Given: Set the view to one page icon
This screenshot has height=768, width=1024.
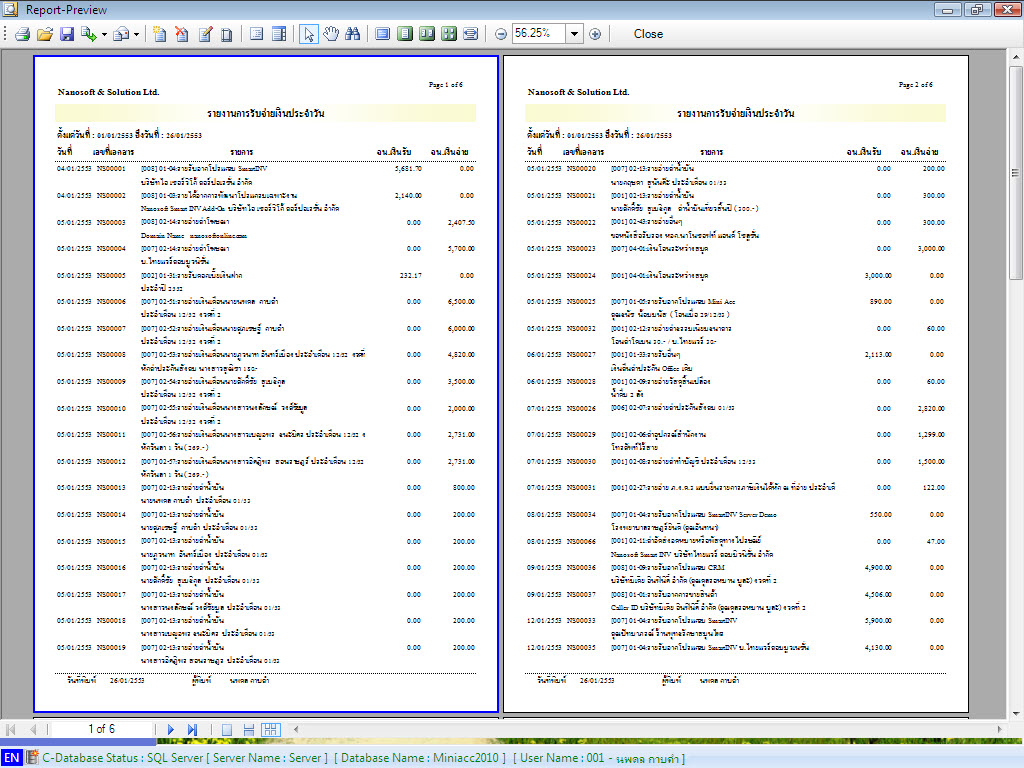Looking at the screenshot, I should click(405, 34).
